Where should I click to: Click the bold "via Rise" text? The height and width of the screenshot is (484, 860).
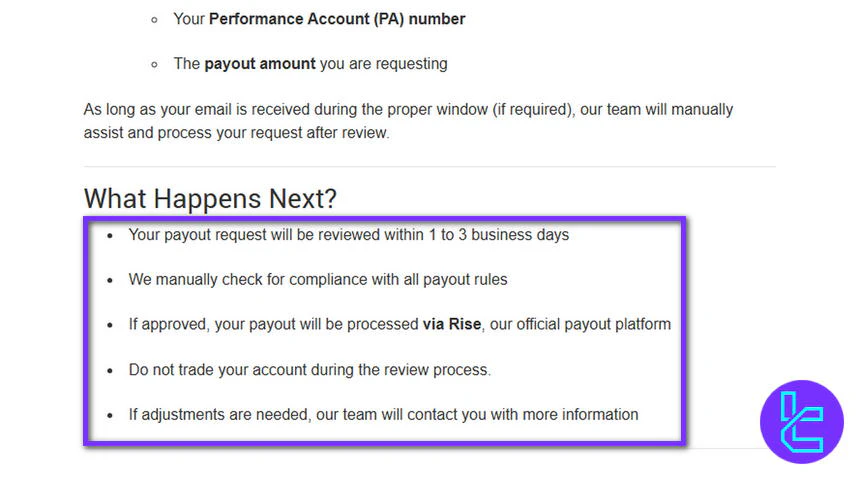click(452, 324)
